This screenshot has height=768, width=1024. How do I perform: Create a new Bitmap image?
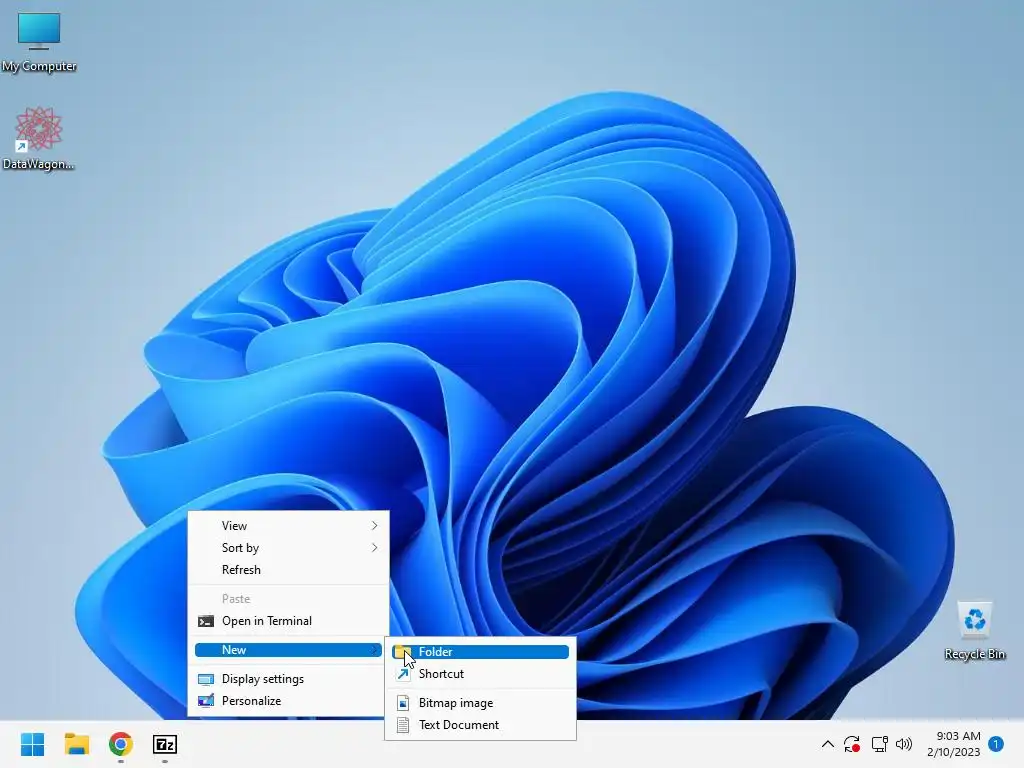pyautogui.click(x=481, y=703)
